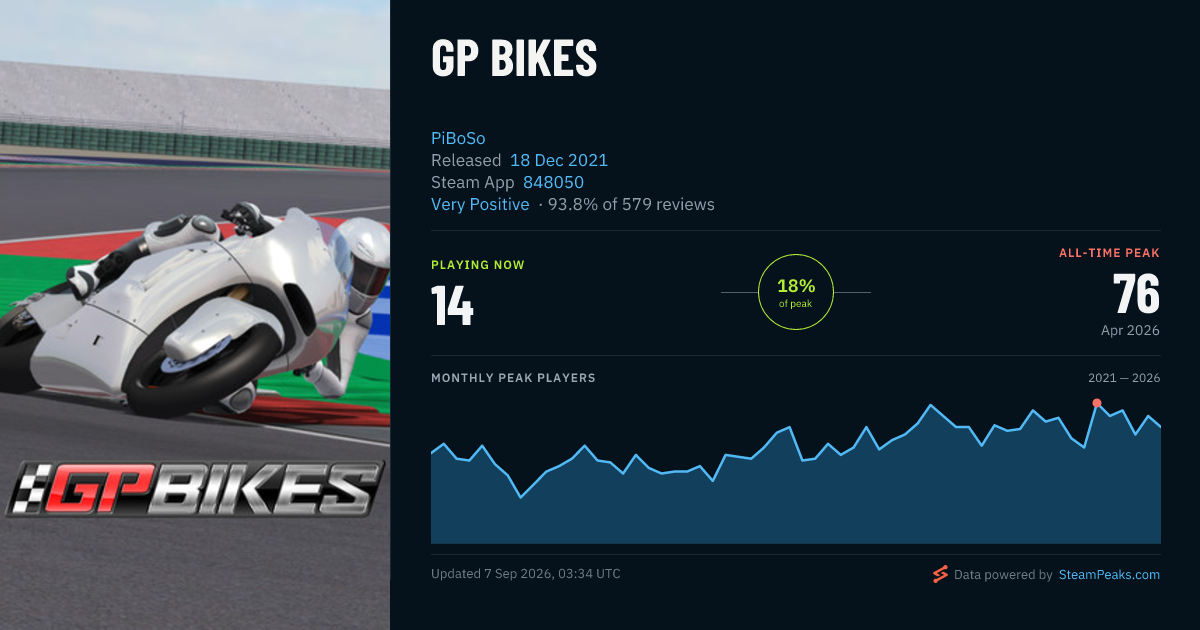Open the PiBoSo developer link
1200x630 pixels.
point(458,138)
